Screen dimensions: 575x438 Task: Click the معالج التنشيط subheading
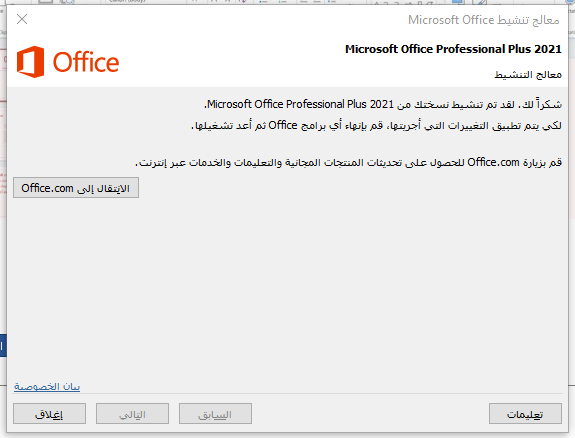[528, 75]
